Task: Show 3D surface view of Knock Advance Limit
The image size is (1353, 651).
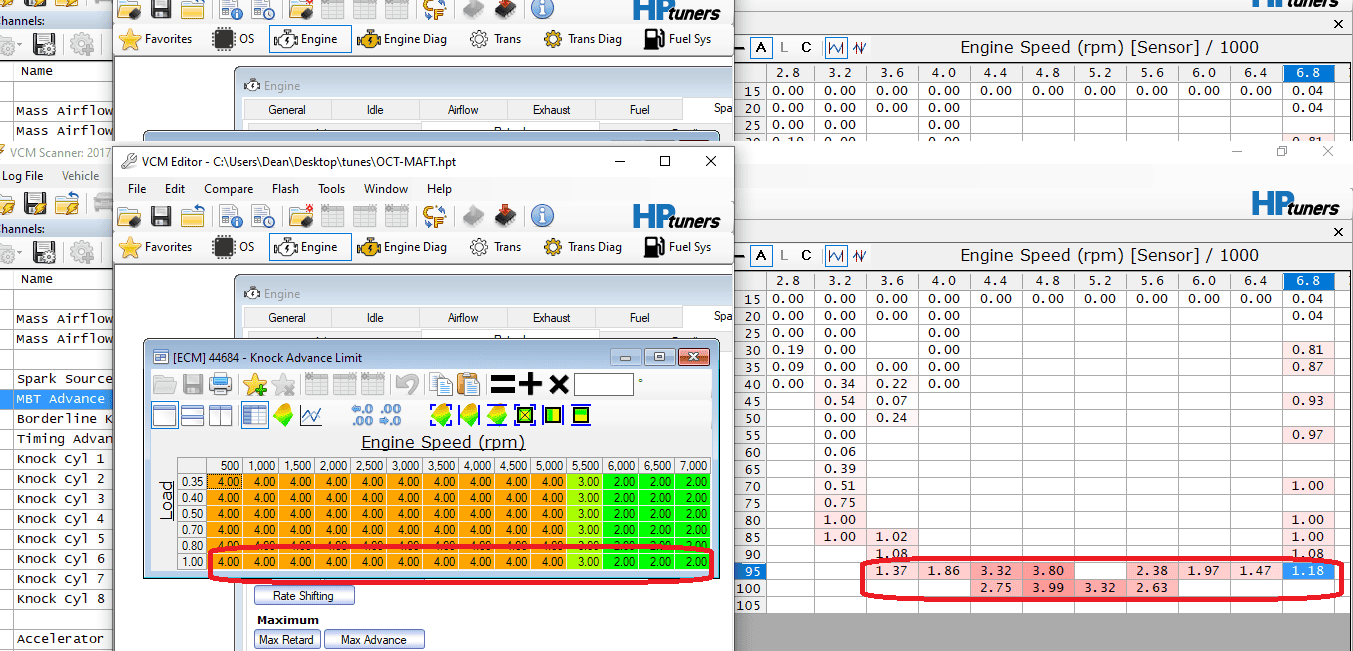Action: coord(283,415)
